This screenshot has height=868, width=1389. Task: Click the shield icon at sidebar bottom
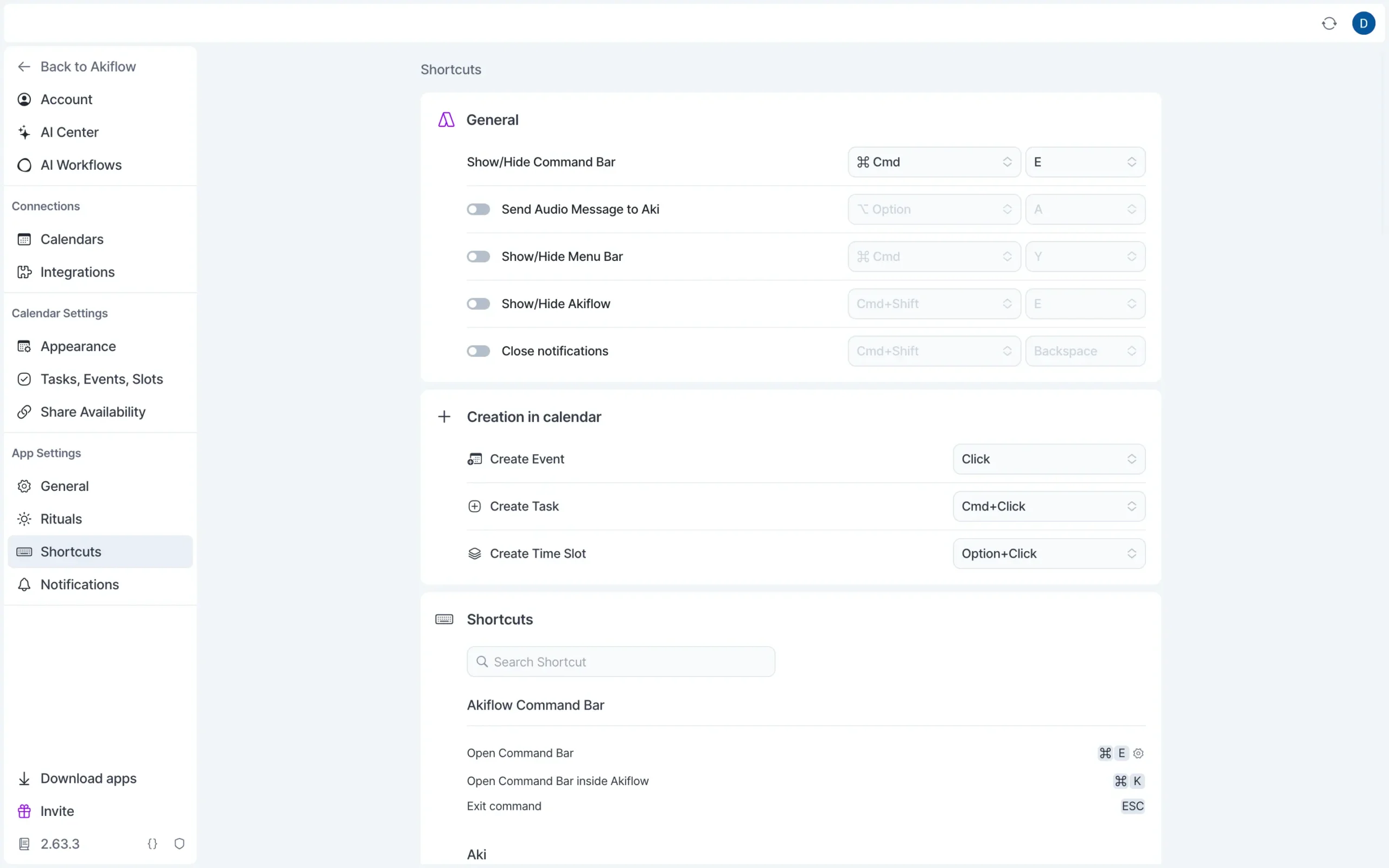[179, 844]
